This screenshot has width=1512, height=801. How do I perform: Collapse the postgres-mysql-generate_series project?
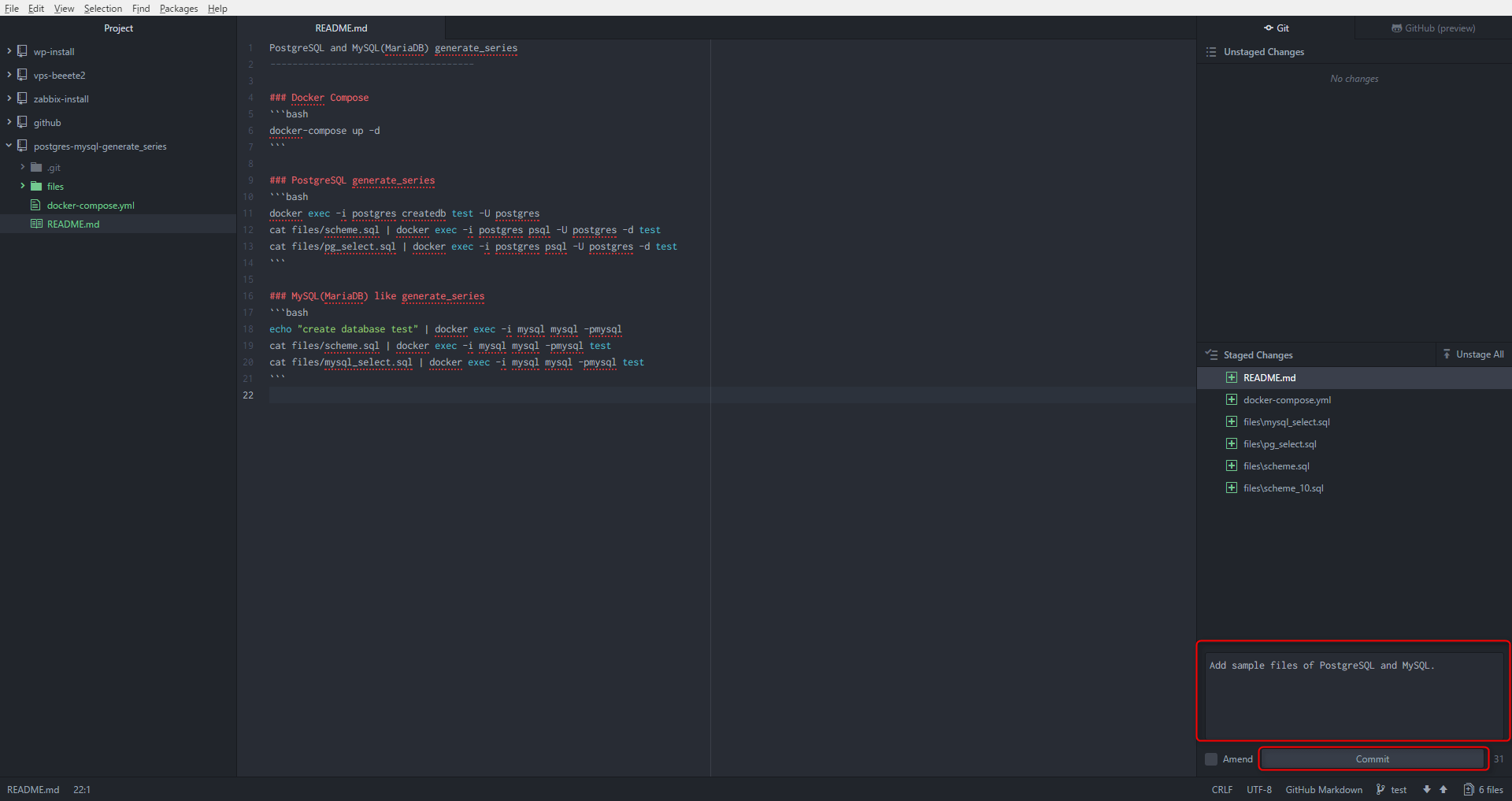coord(9,146)
